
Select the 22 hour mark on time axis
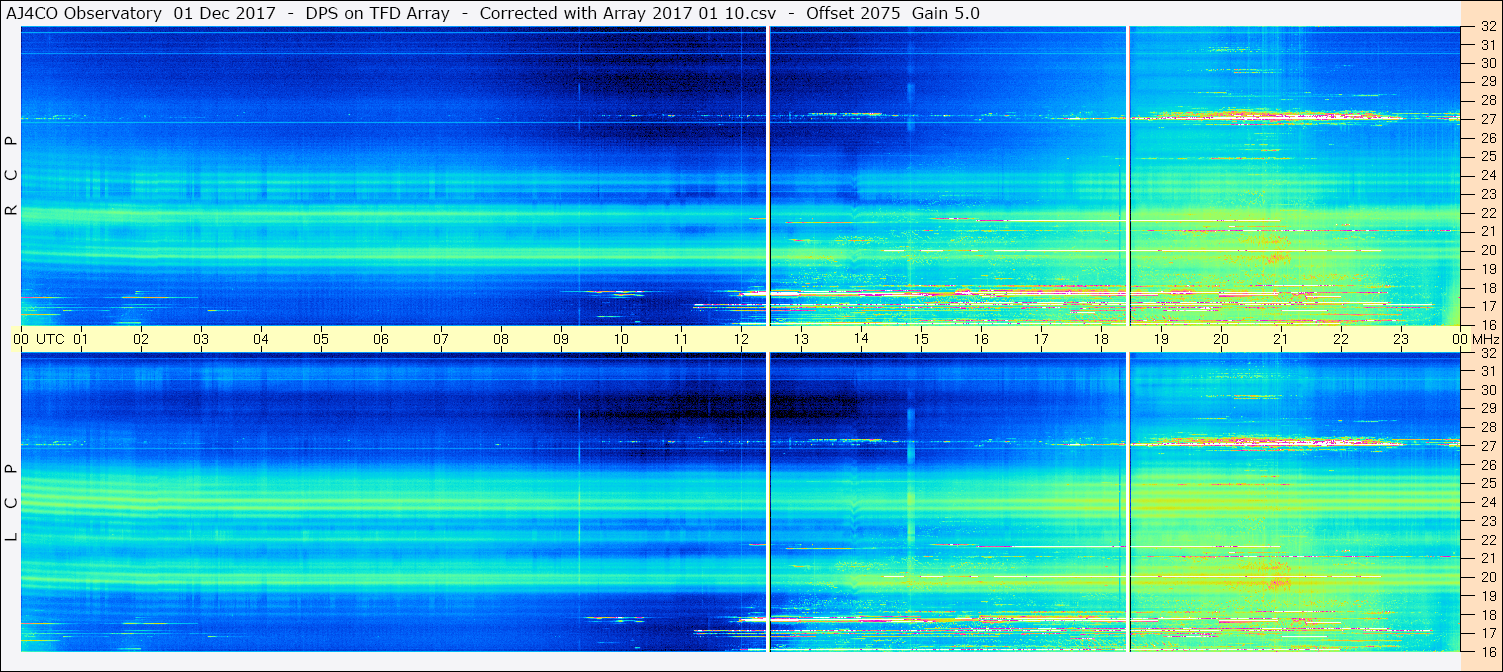1341,339
